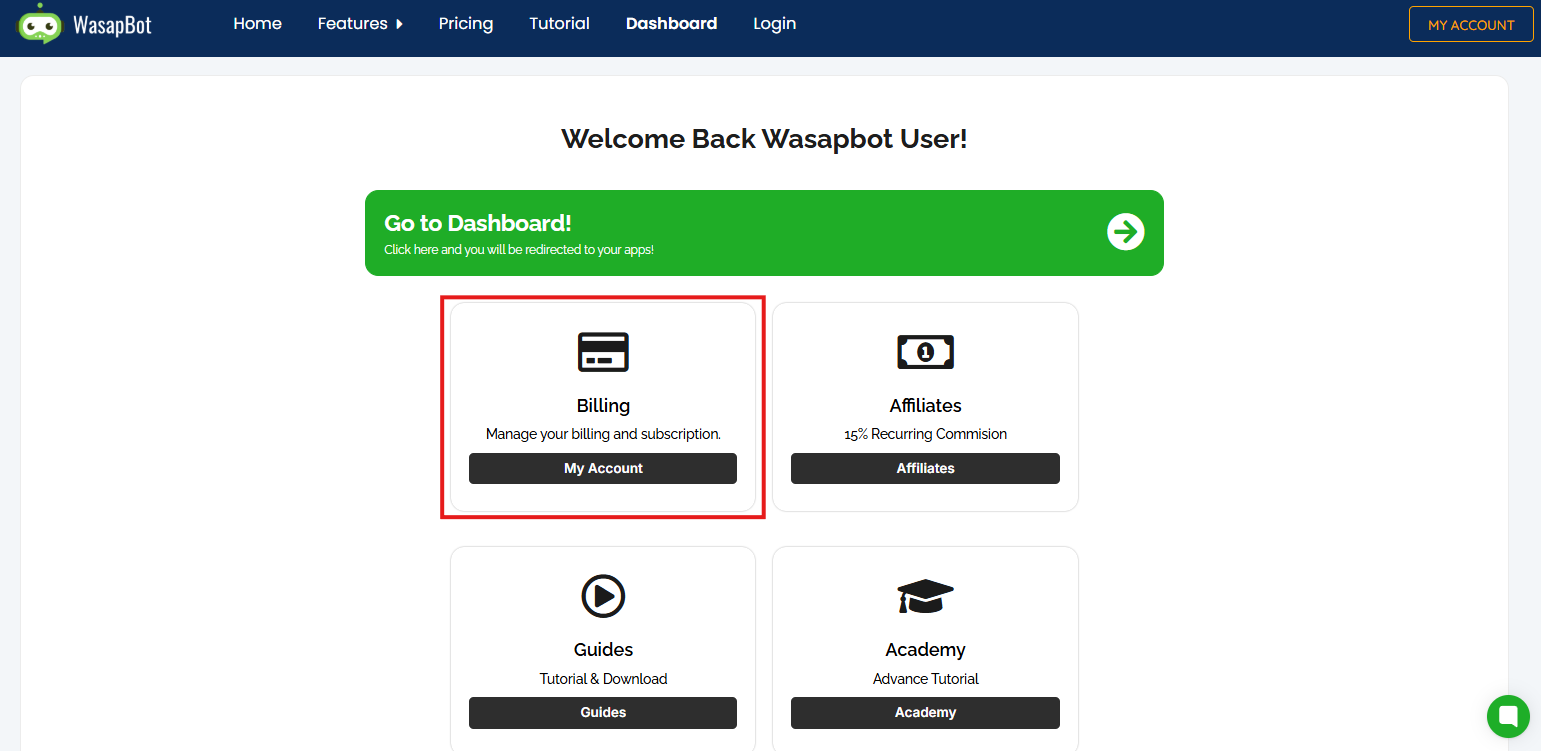The image size is (1541, 751).
Task: Click 'Tutorial & Download' text
Action: (x=603, y=679)
